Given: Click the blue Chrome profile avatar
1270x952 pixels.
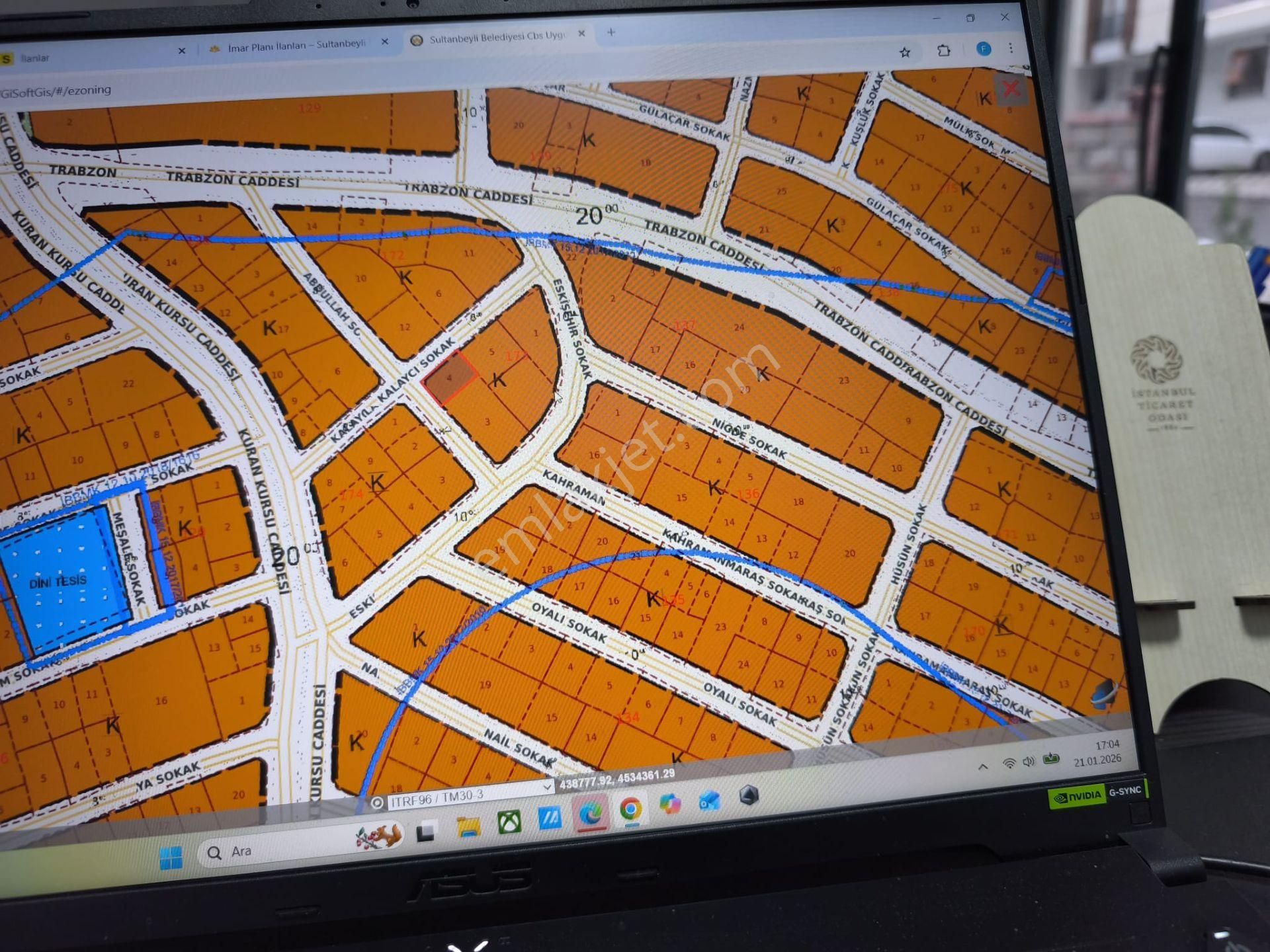Looking at the screenshot, I should coord(984,49).
